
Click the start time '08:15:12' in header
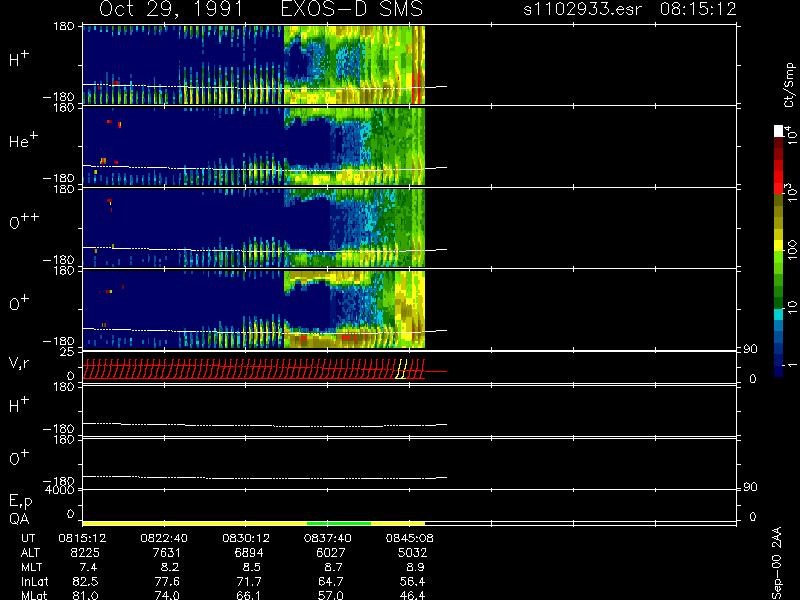[x=698, y=9]
